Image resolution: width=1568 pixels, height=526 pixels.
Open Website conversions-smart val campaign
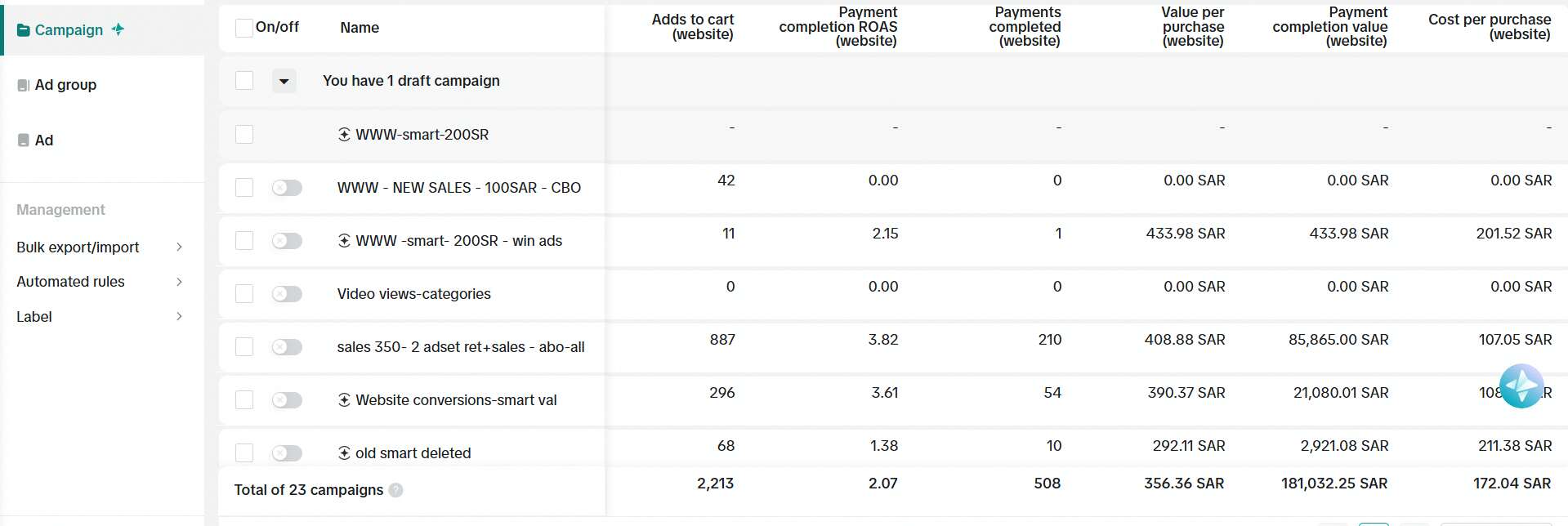point(456,400)
